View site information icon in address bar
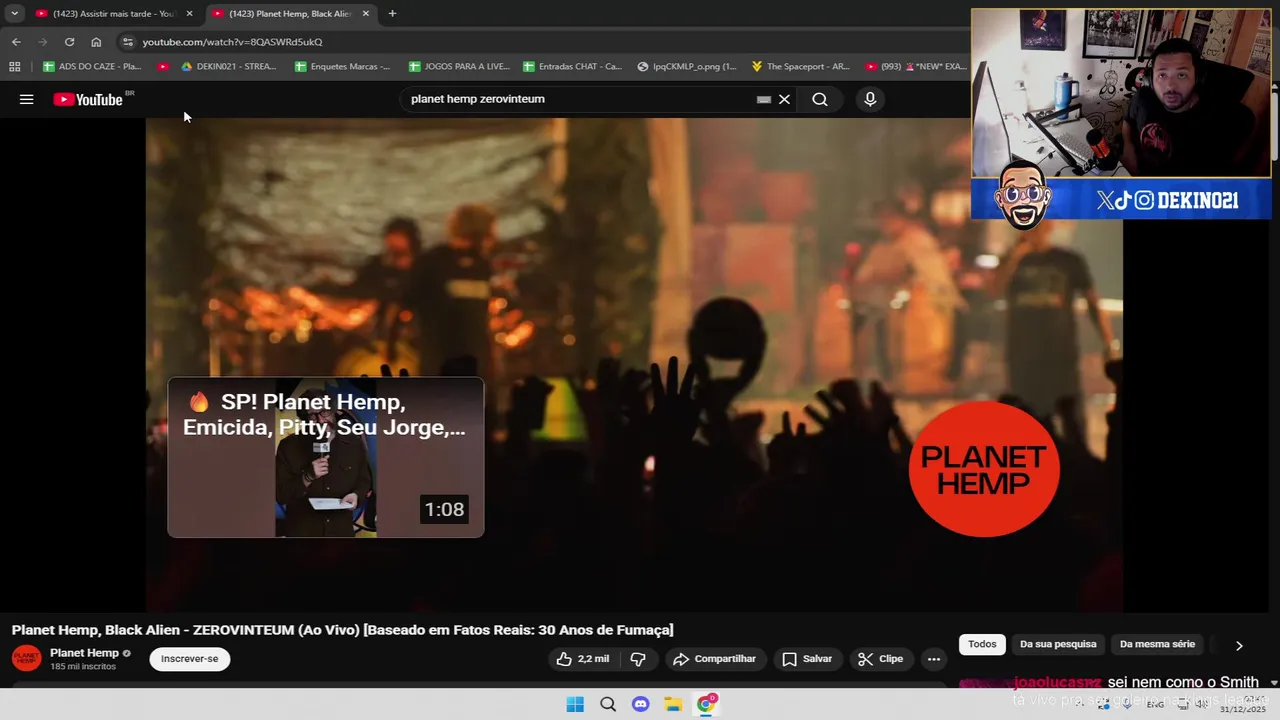The image size is (1280, 720). point(127,42)
